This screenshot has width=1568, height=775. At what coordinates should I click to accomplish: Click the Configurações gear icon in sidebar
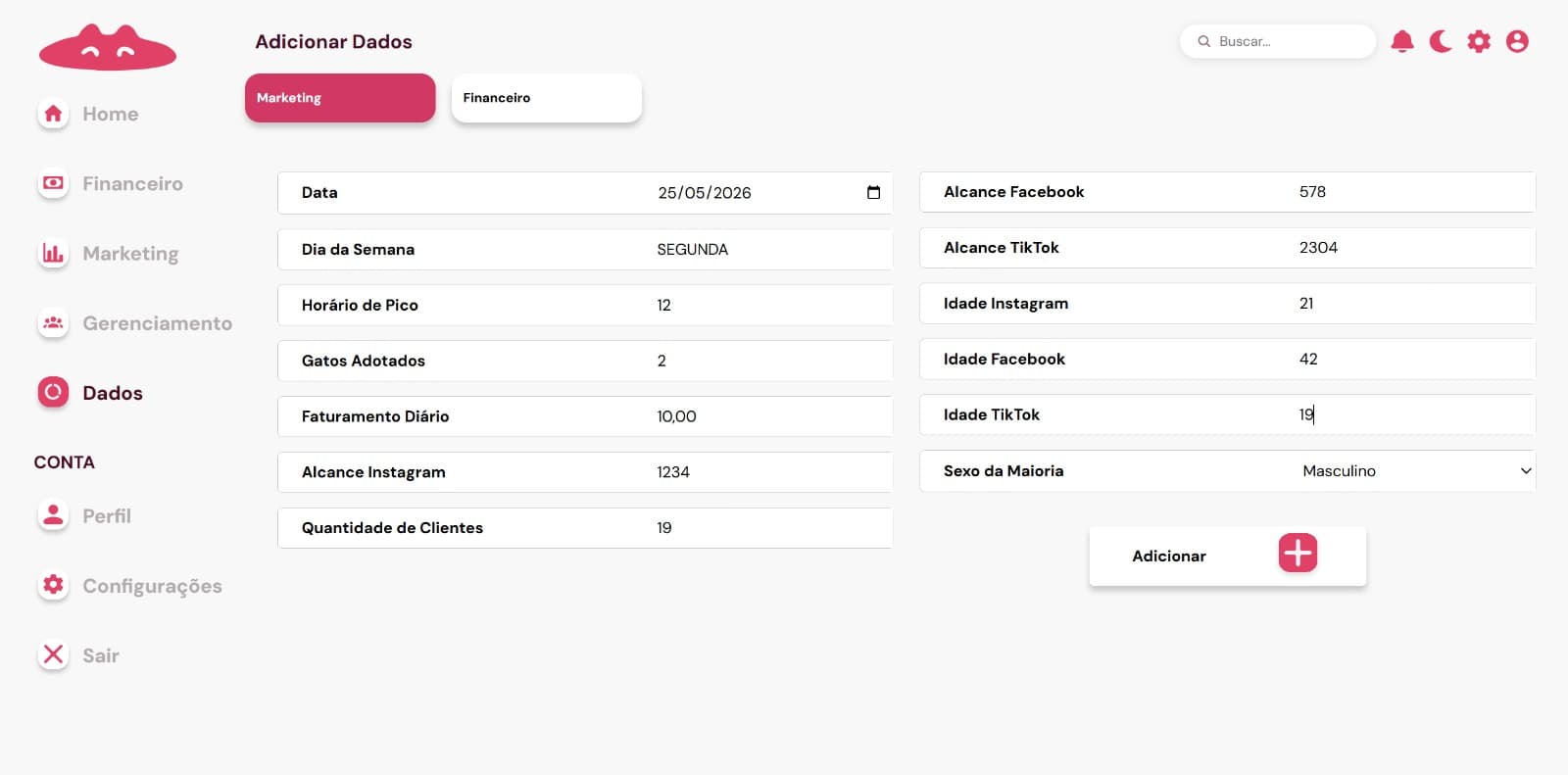coord(53,585)
